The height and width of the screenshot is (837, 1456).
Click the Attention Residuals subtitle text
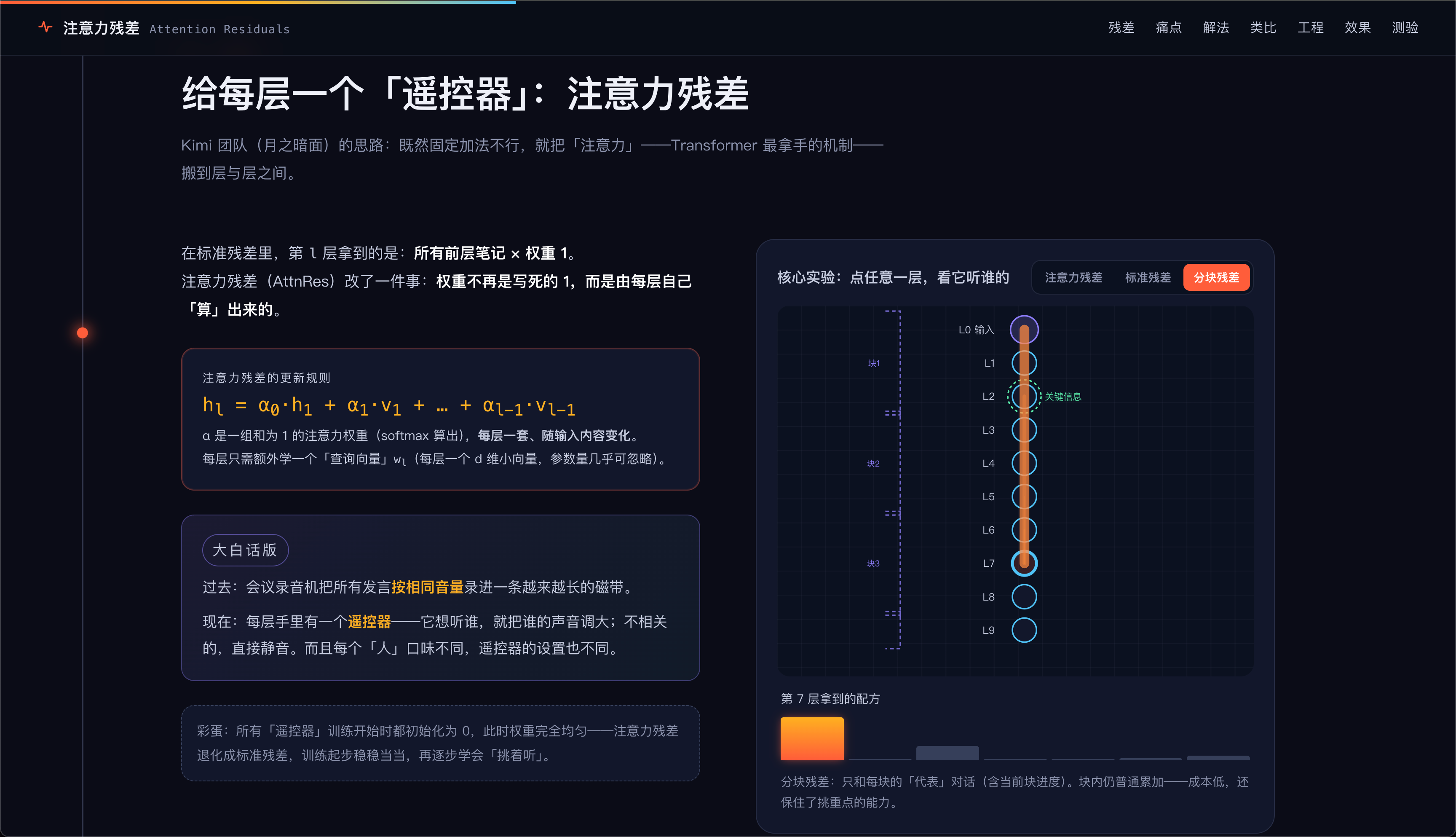(x=219, y=30)
